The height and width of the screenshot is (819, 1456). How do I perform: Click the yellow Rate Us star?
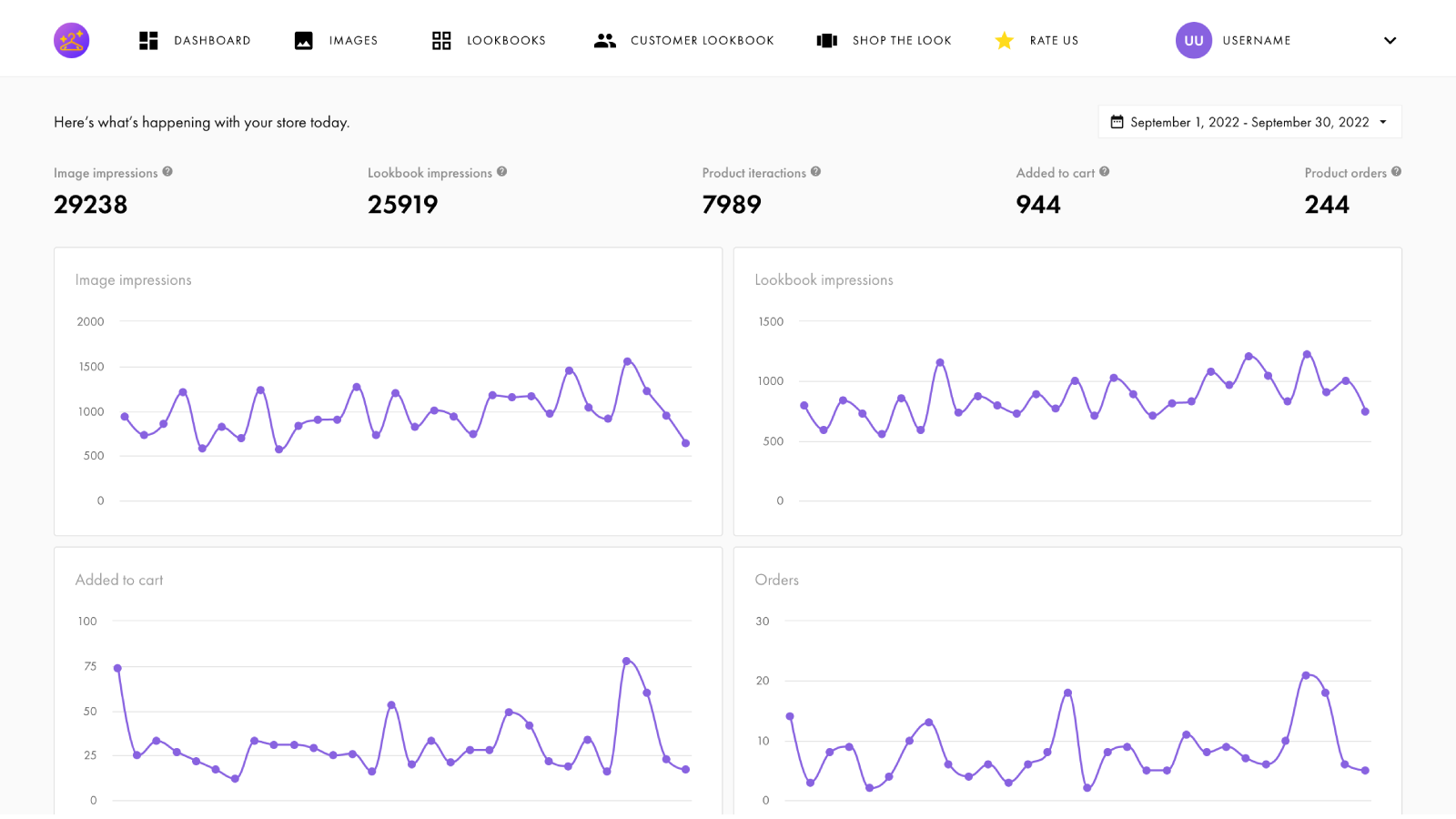point(1005,40)
